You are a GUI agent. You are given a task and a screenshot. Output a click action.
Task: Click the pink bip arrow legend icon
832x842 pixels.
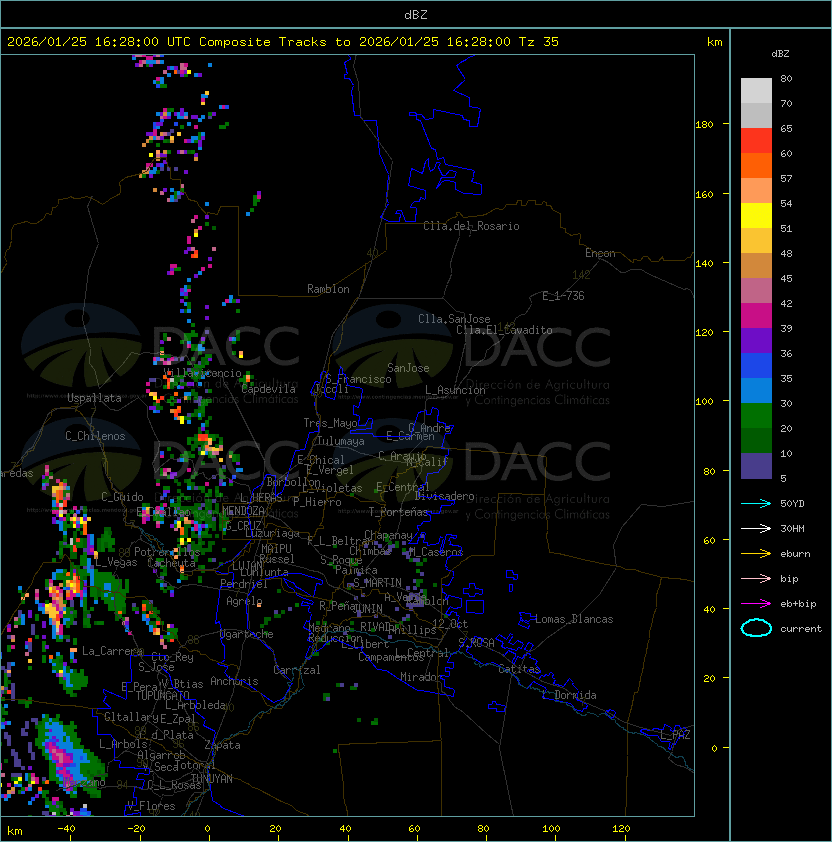(x=756, y=578)
